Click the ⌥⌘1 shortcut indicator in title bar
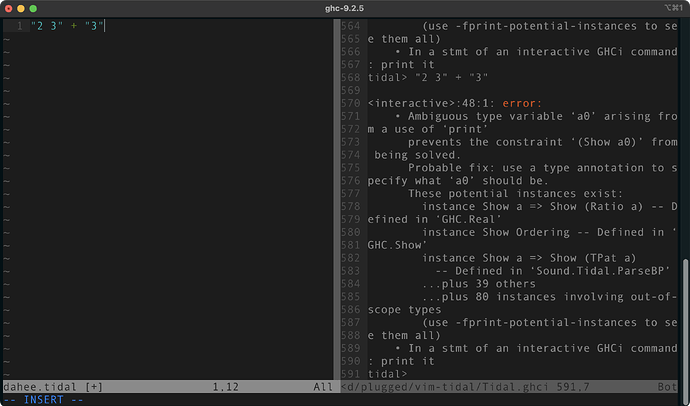Screen dimensions: 690x406 click(x=673, y=8)
